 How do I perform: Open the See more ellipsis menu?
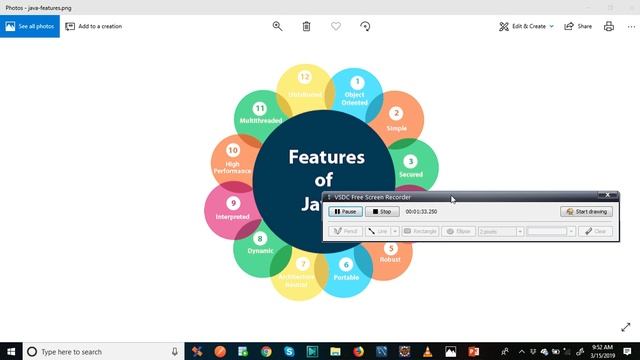pos(631,27)
